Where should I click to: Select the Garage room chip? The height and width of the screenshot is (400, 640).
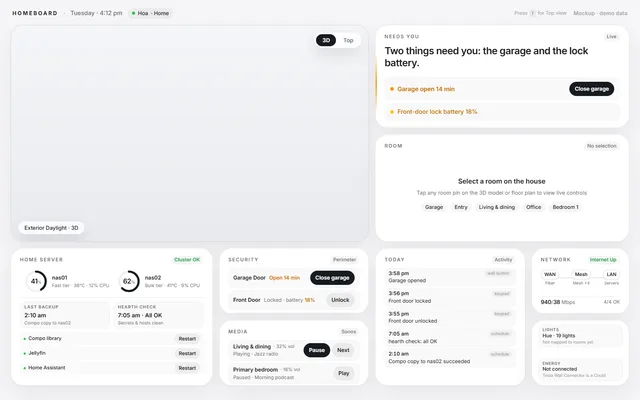(x=434, y=207)
